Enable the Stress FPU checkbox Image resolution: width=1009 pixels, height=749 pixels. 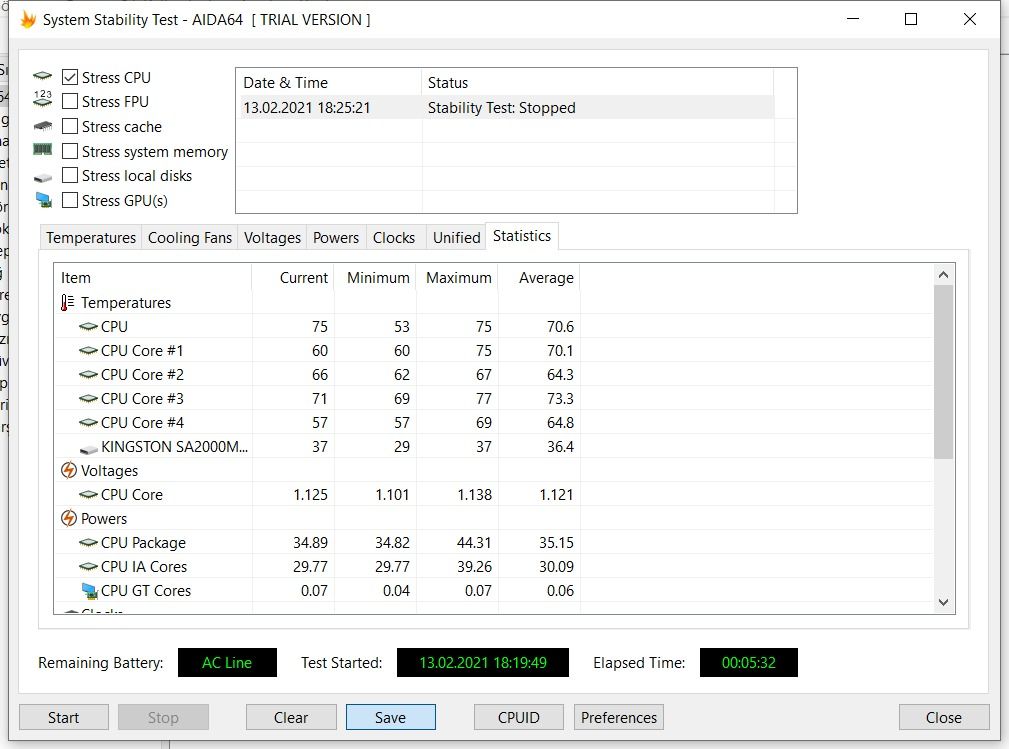(x=69, y=102)
